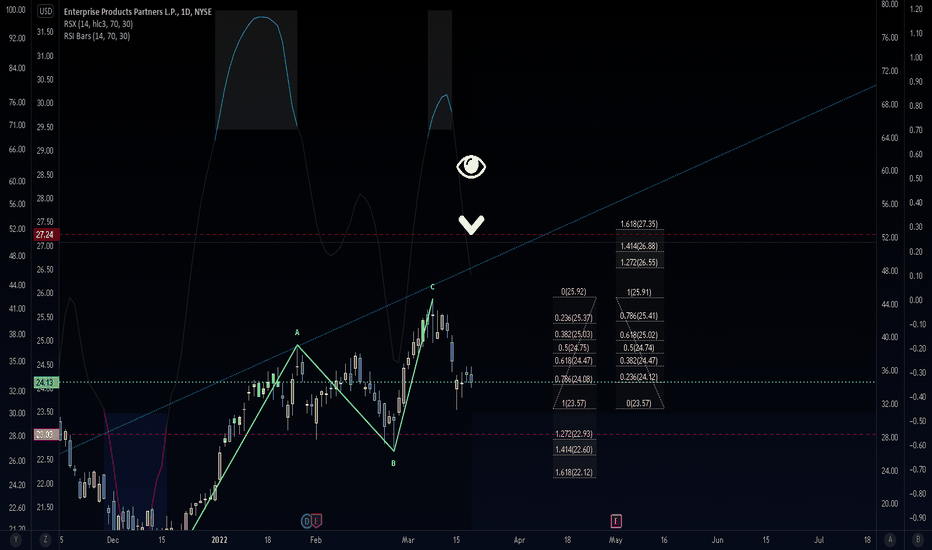
Task: Open the USD currency selector
Action: pyautogui.click(x=45, y=11)
